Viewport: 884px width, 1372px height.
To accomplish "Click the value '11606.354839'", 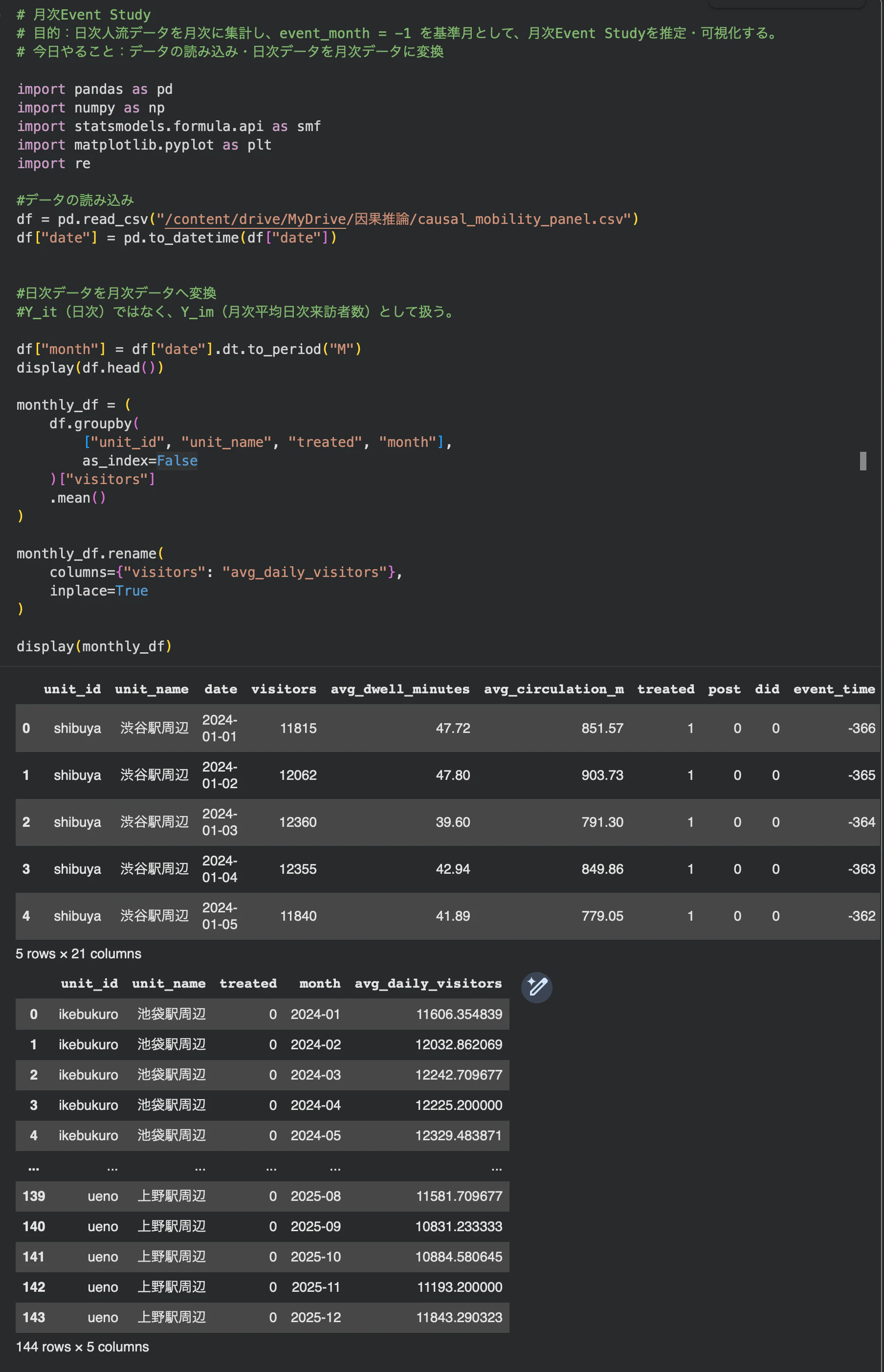I will point(459,1015).
